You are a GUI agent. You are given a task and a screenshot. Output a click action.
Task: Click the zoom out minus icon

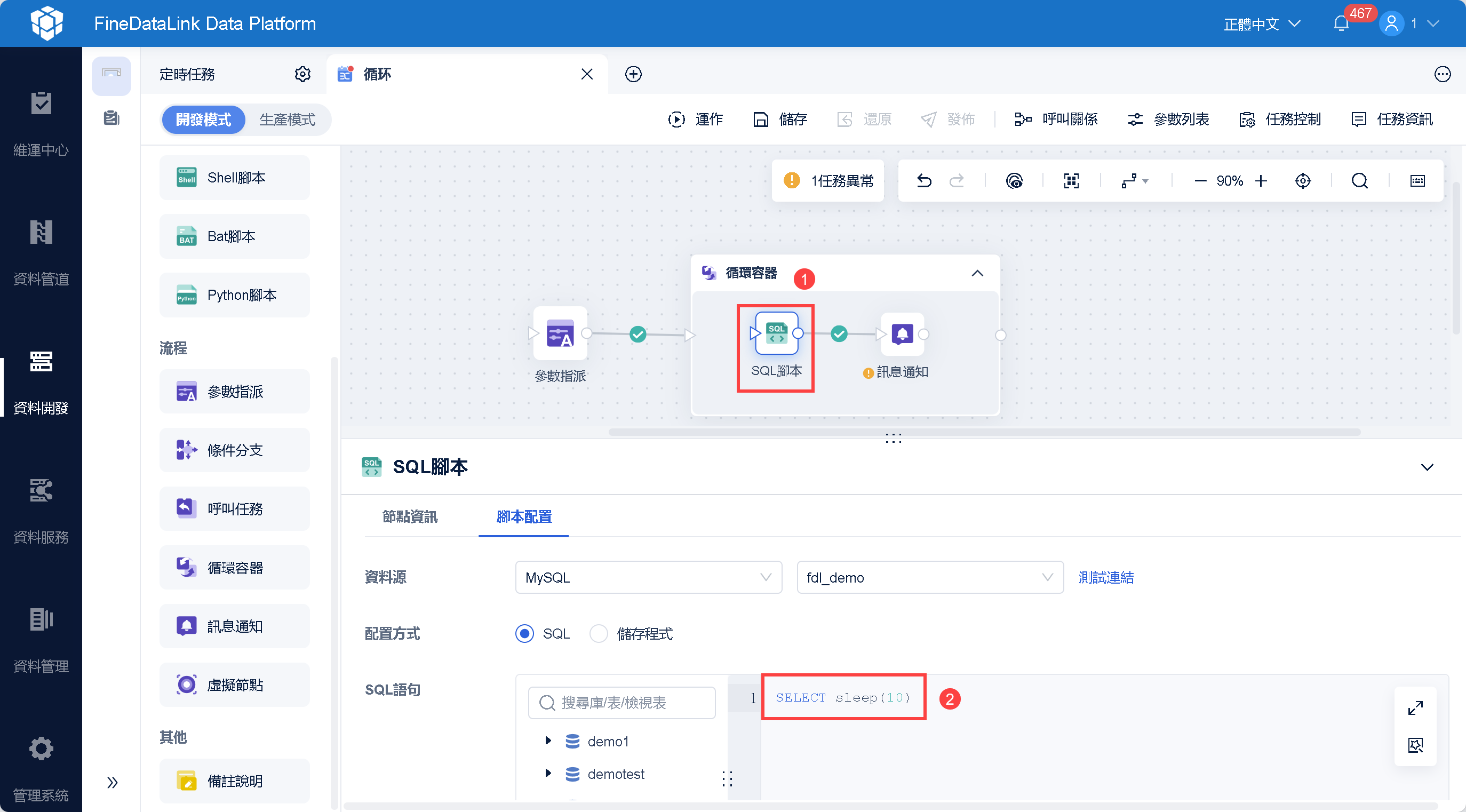[x=1200, y=181]
